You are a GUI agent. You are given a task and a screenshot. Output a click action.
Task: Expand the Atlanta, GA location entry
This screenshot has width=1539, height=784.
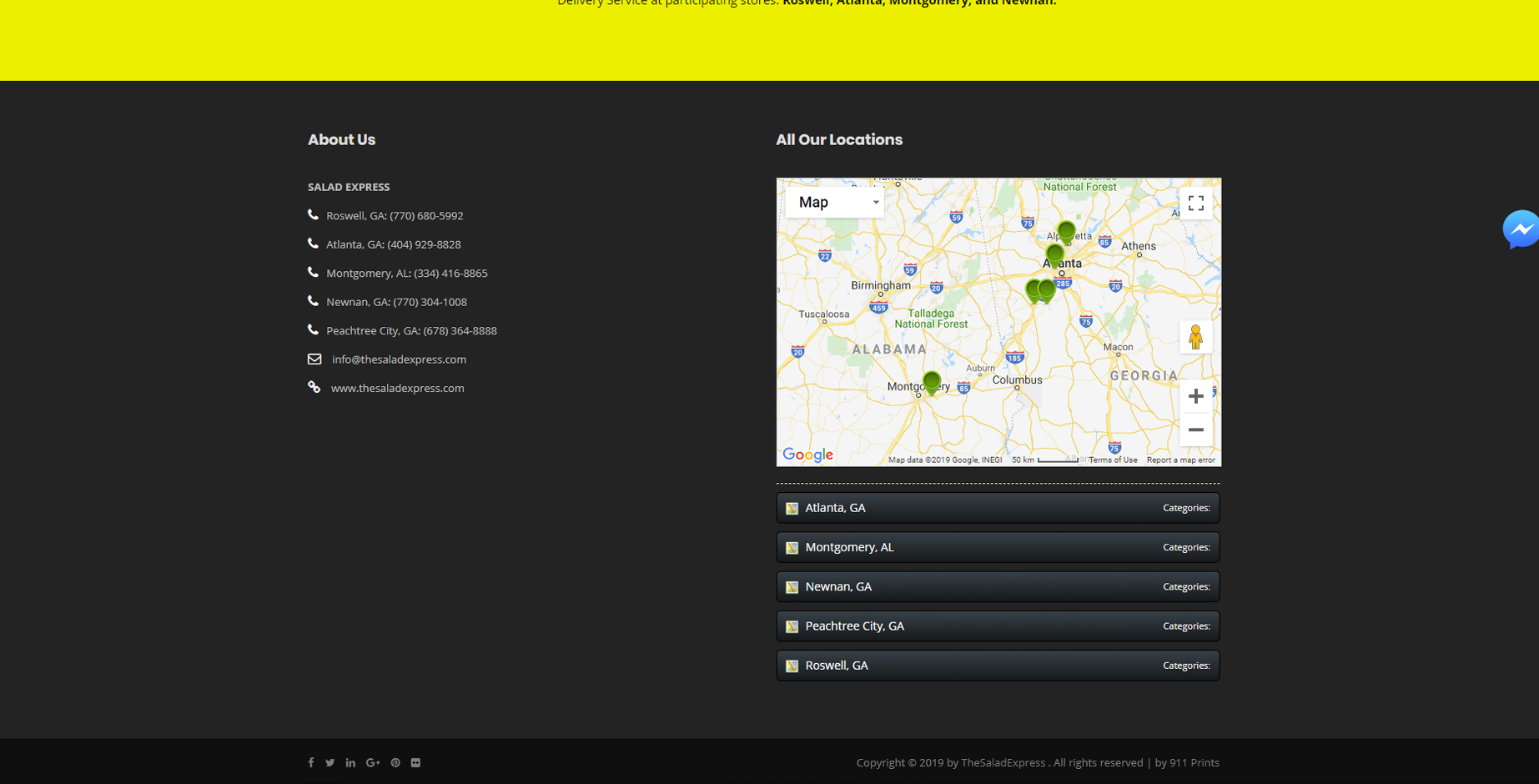[x=998, y=508]
